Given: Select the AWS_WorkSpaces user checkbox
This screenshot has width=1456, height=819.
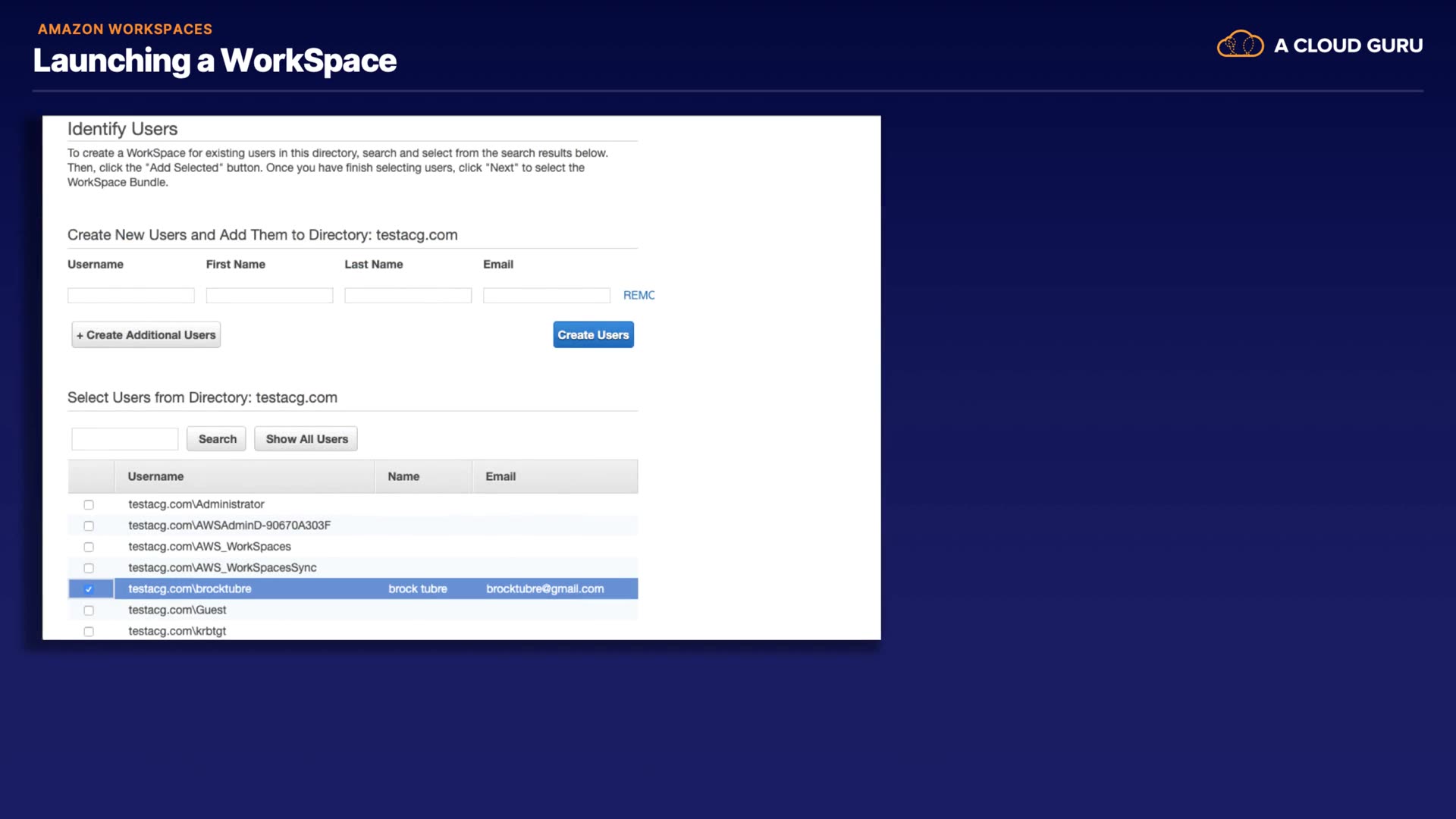Looking at the screenshot, I should point(89,548).
